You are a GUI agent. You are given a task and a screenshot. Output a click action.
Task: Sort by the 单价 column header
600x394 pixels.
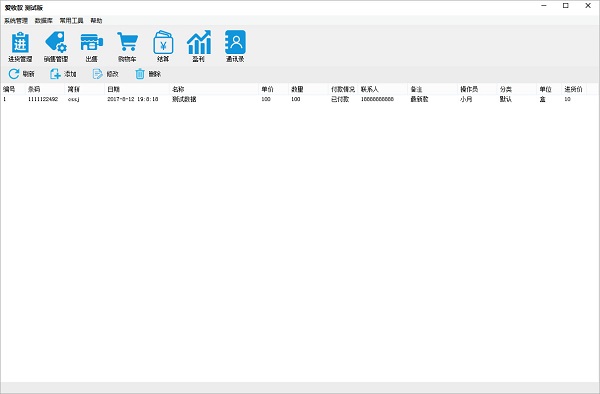tap(274, 89)
